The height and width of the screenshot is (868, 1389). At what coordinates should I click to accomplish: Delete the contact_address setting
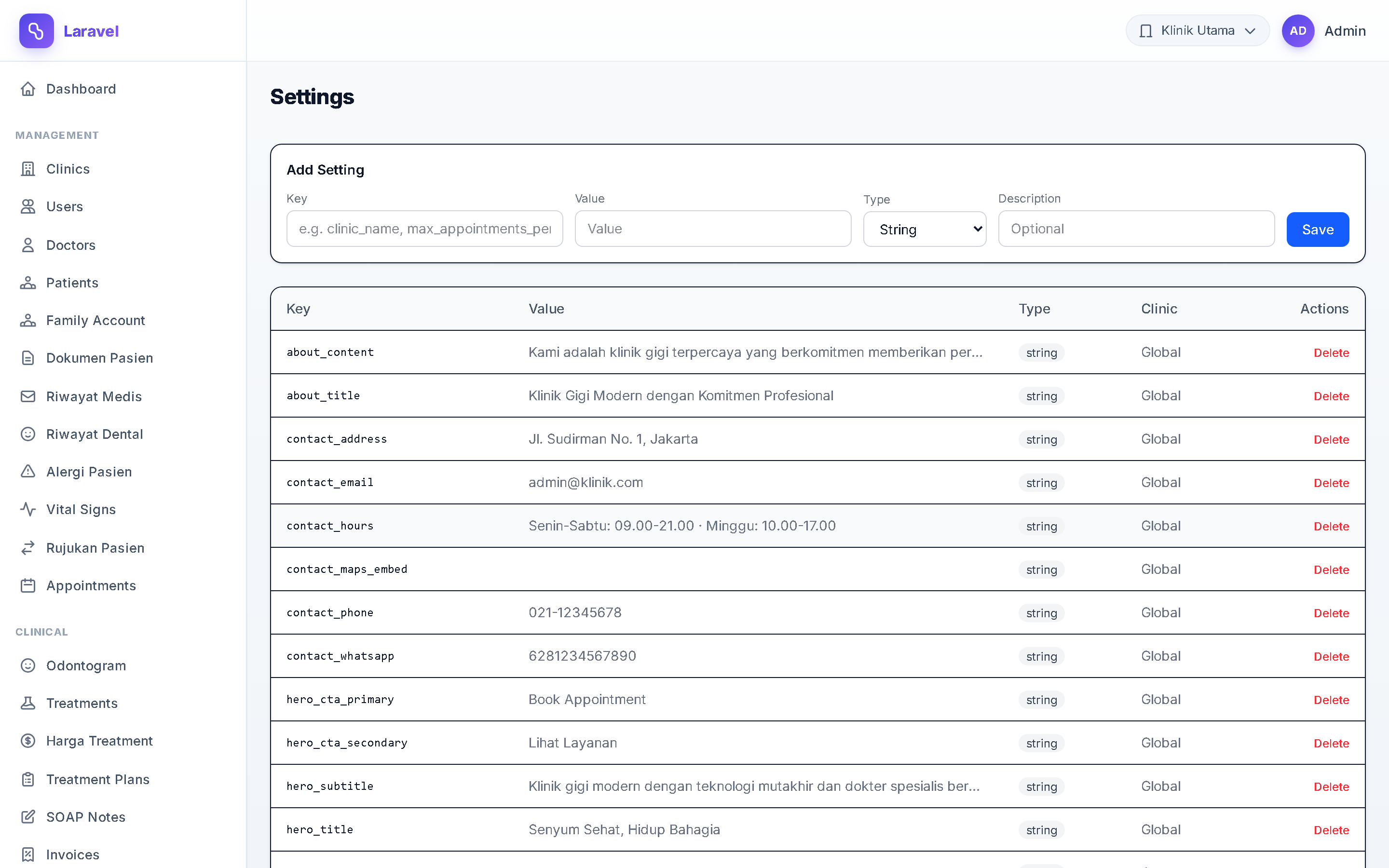1331,440
